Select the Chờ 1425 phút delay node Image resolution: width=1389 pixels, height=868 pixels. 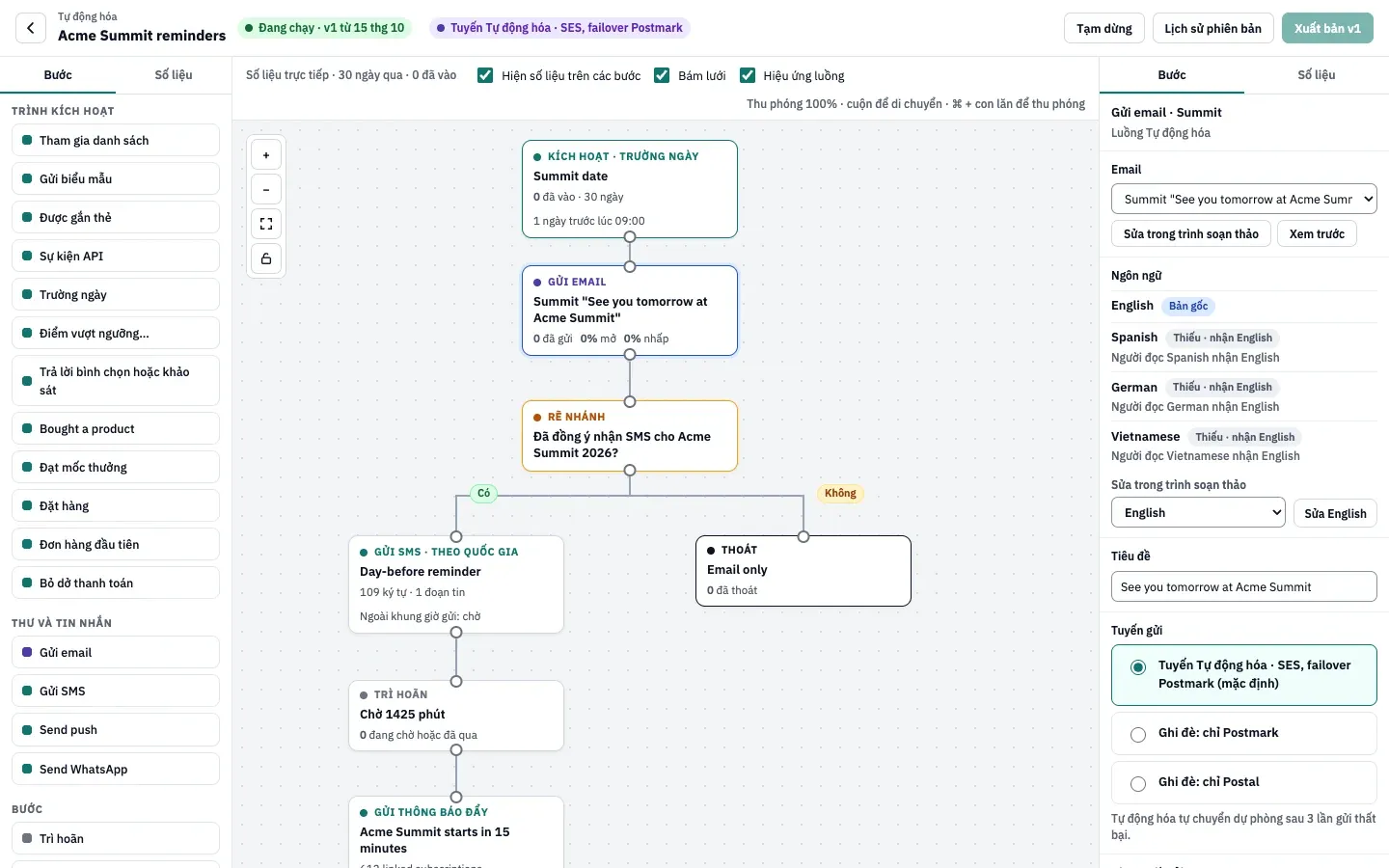pos(456,716)
